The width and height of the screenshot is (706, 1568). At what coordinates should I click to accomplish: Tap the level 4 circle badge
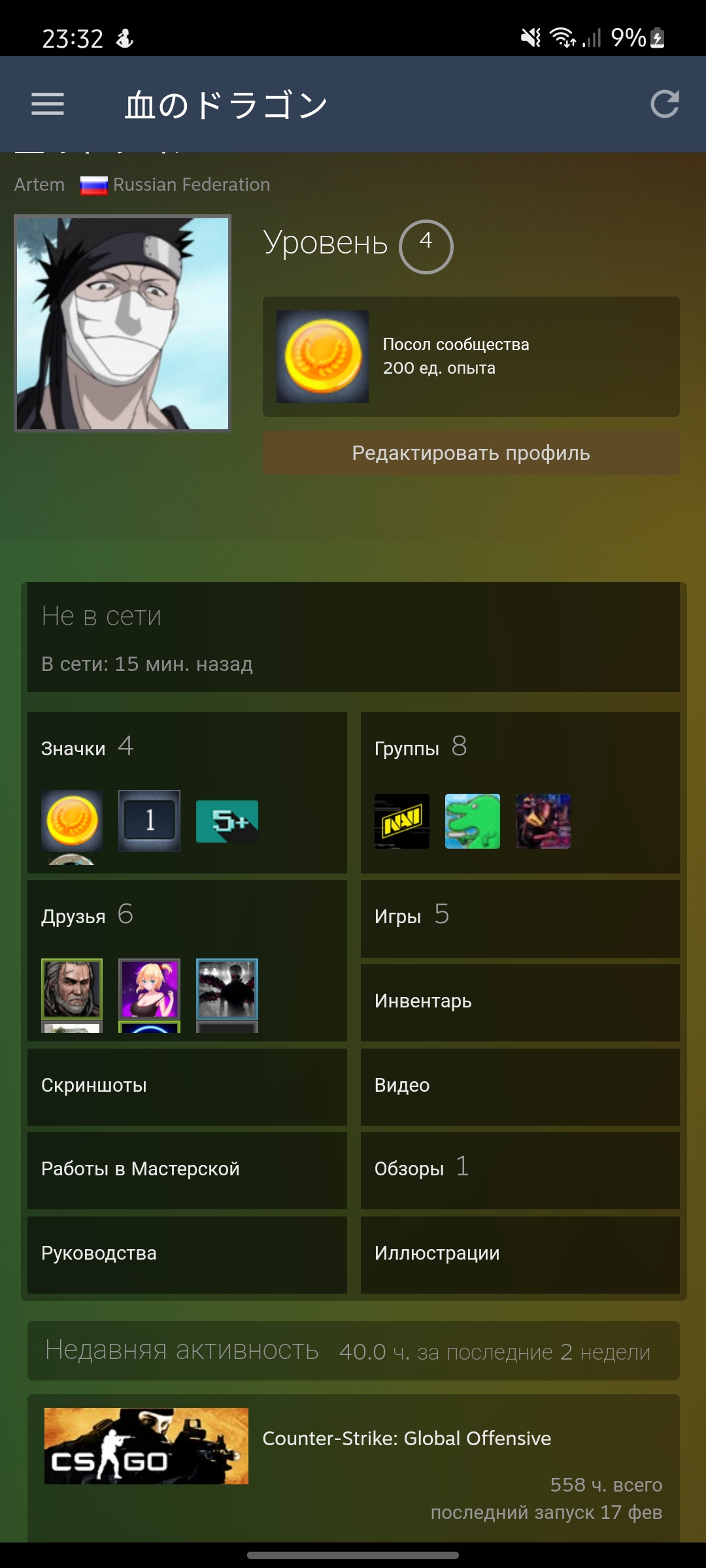(426, 246)
